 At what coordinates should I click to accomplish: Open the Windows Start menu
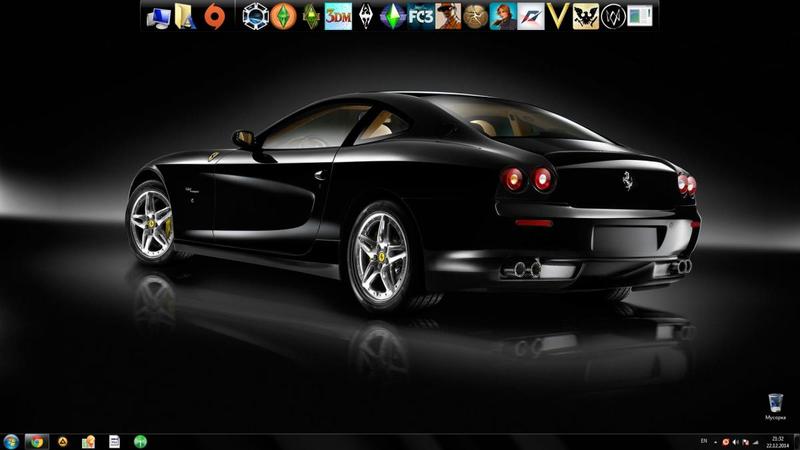pyautogui.click(x=11, y=441)
